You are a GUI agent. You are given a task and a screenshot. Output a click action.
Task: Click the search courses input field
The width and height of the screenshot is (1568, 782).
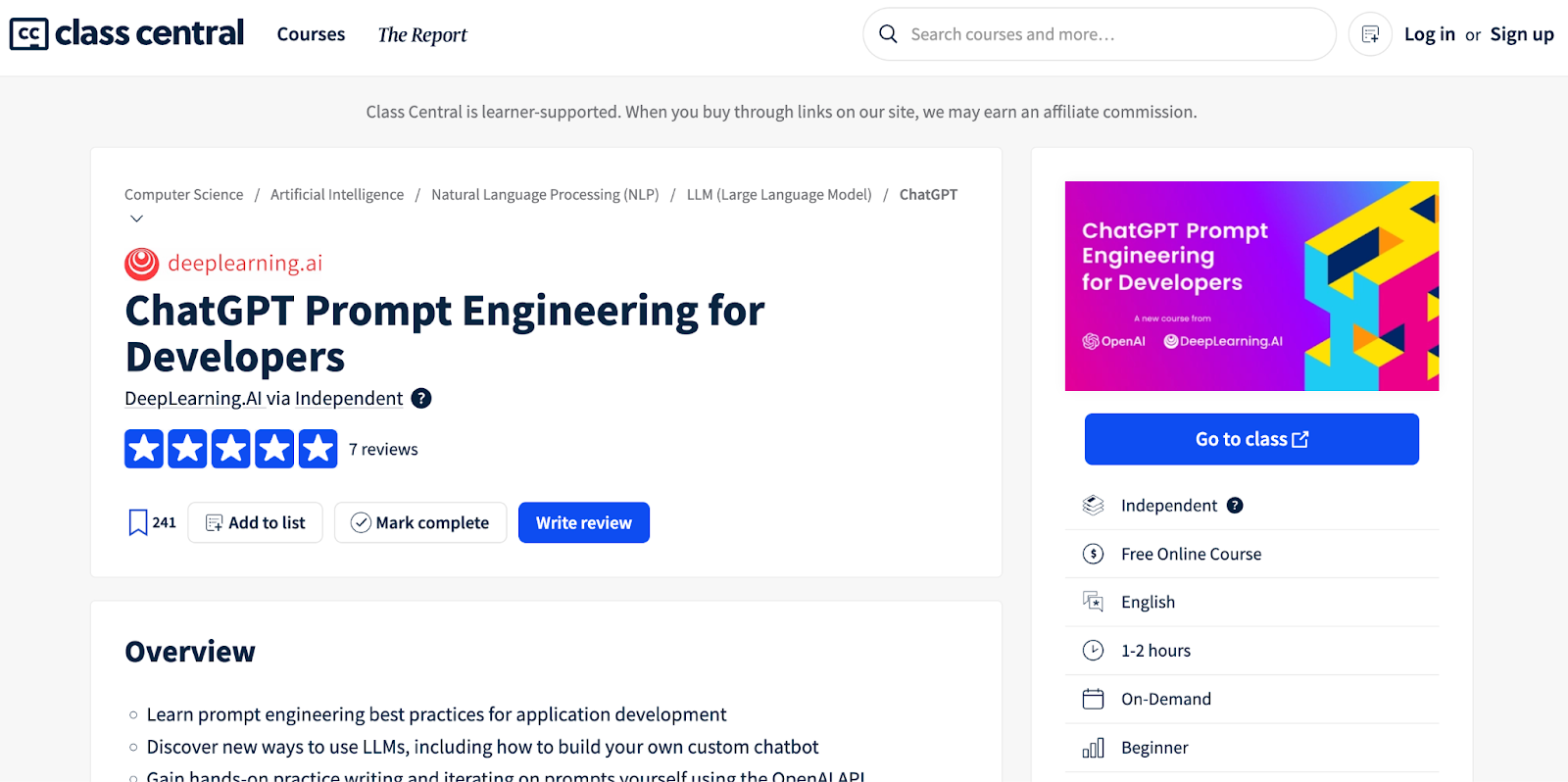[1100, 34]
